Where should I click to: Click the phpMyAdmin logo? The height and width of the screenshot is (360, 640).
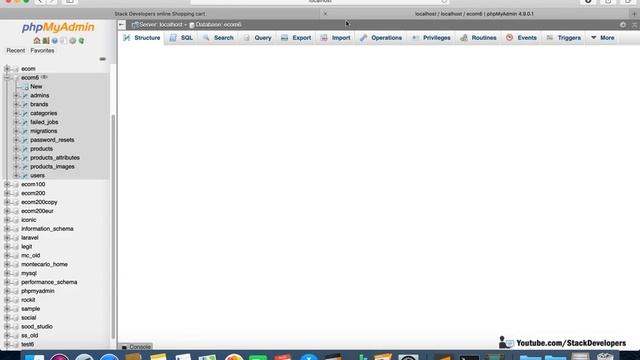(x=58, y=27)
